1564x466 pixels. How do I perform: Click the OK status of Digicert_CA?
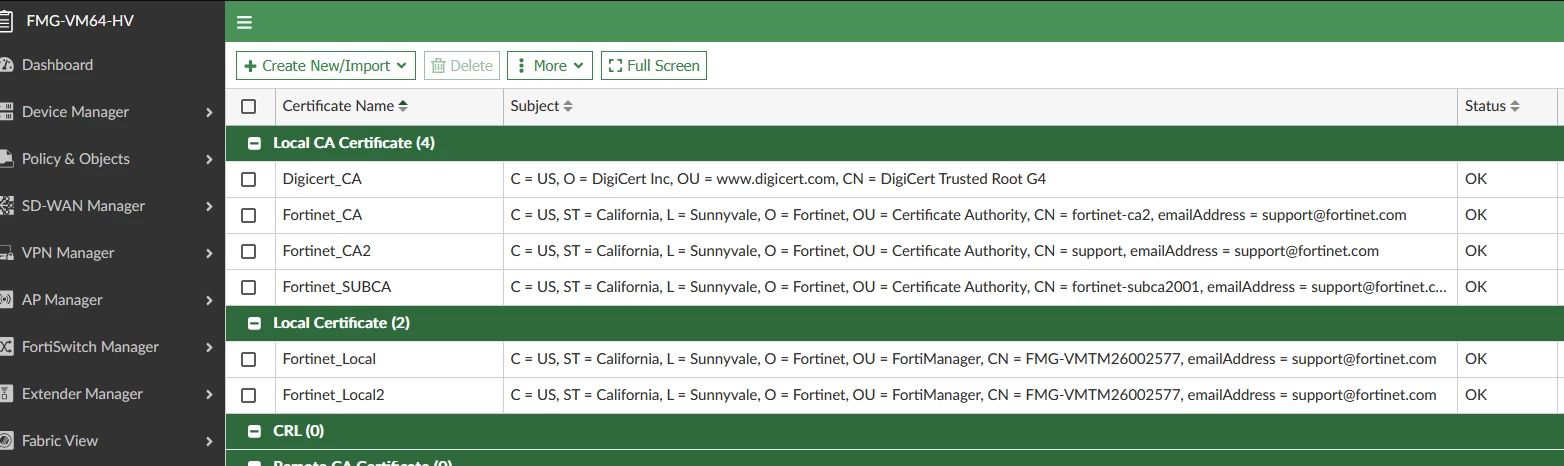click(1476, 179)
